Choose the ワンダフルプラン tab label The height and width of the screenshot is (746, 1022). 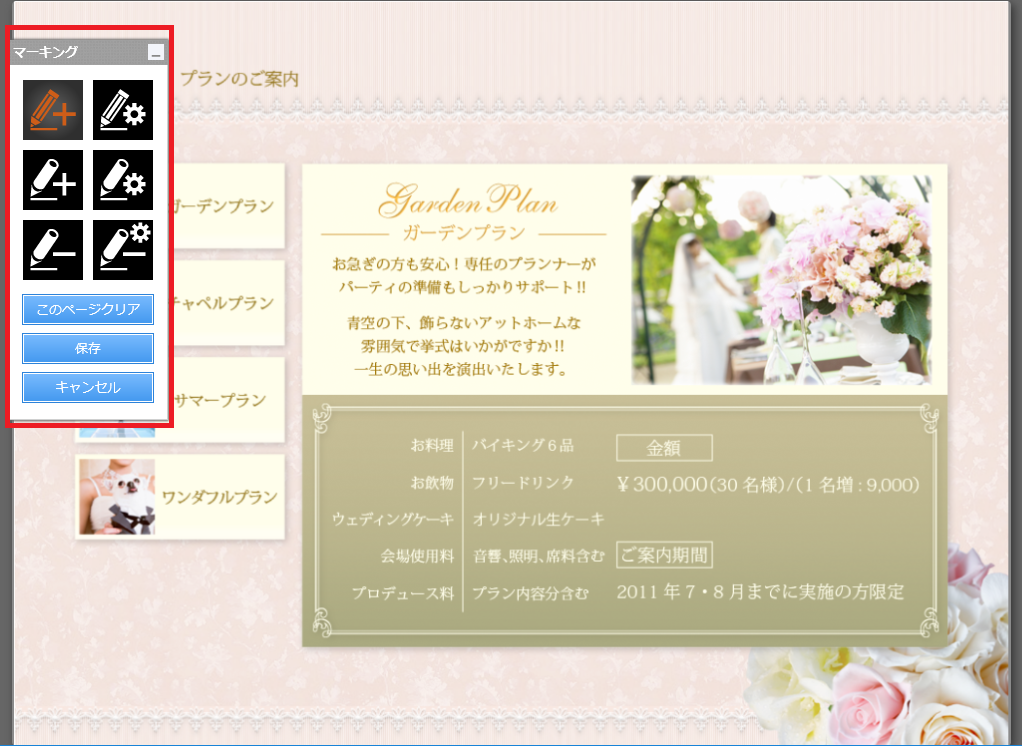click(x=219, y=497)
